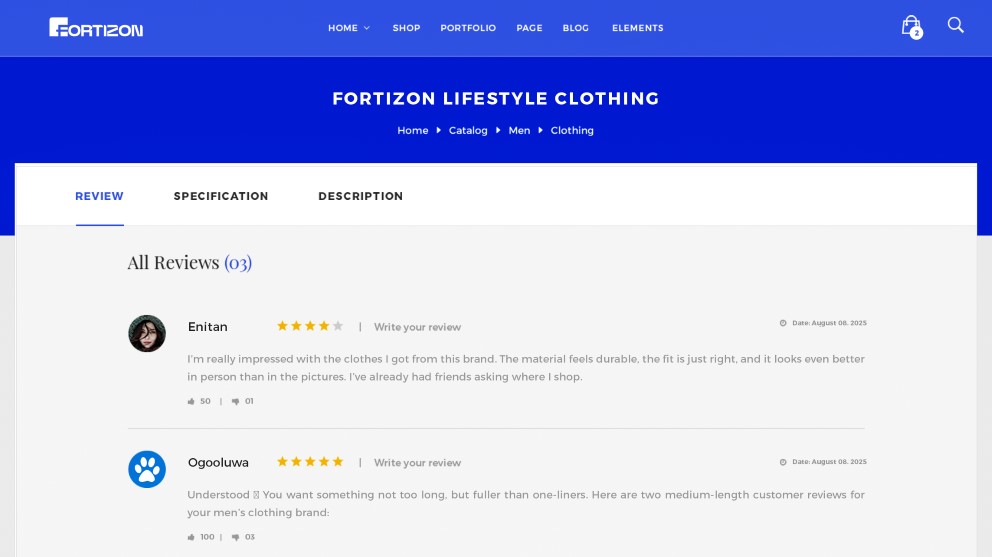Go to Catalog in breadcrumb

(x=468, y=130)
